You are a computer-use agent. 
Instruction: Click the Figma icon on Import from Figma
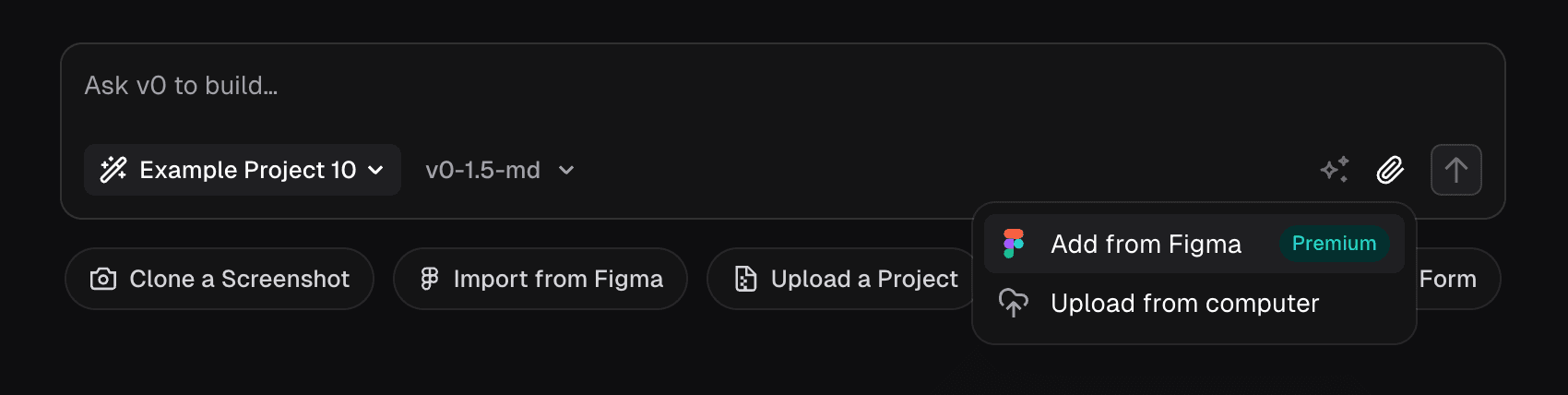430,279
